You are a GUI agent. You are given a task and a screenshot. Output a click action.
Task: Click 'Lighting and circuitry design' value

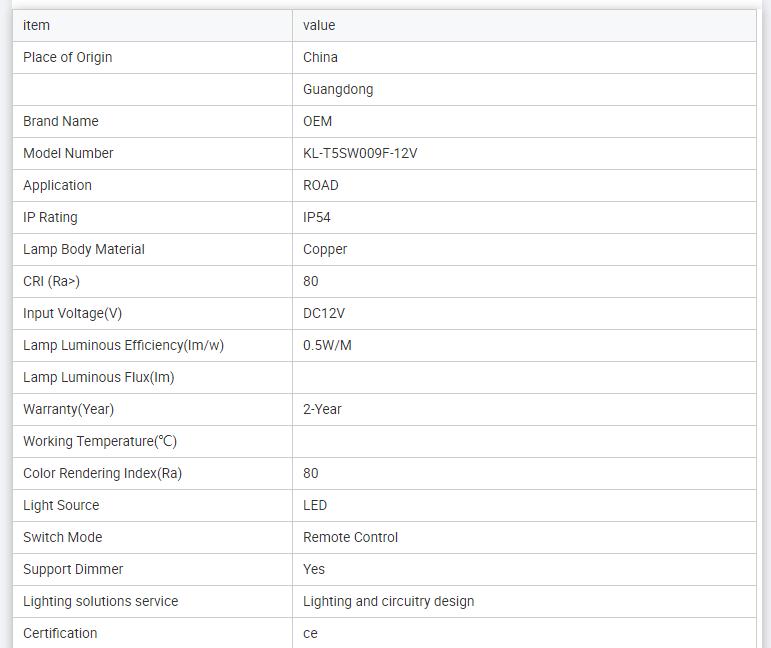point(388,601)
